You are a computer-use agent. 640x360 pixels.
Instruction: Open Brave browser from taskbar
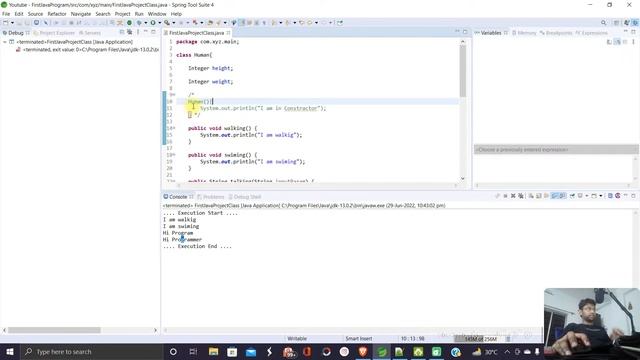(x=363, y=351)
